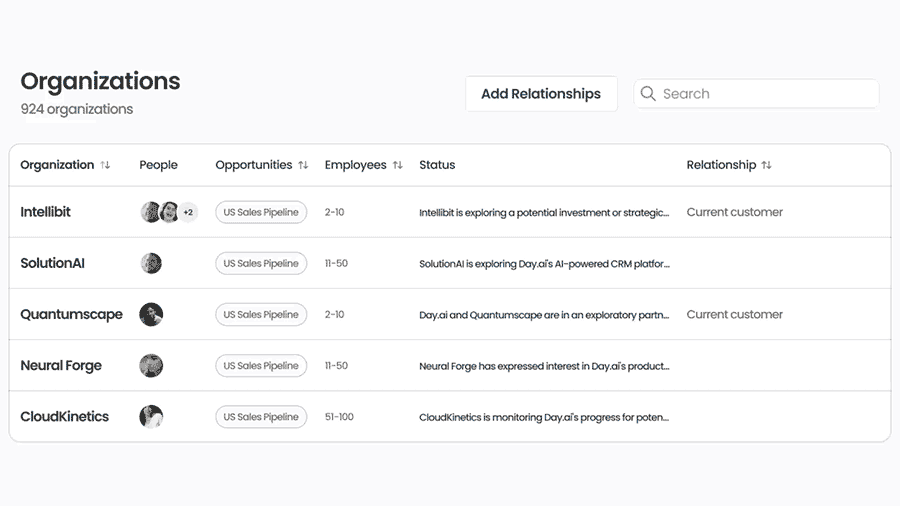The image size is (900, 506).
Task: Sort by Organization column arrows
Action: [105, 165]
